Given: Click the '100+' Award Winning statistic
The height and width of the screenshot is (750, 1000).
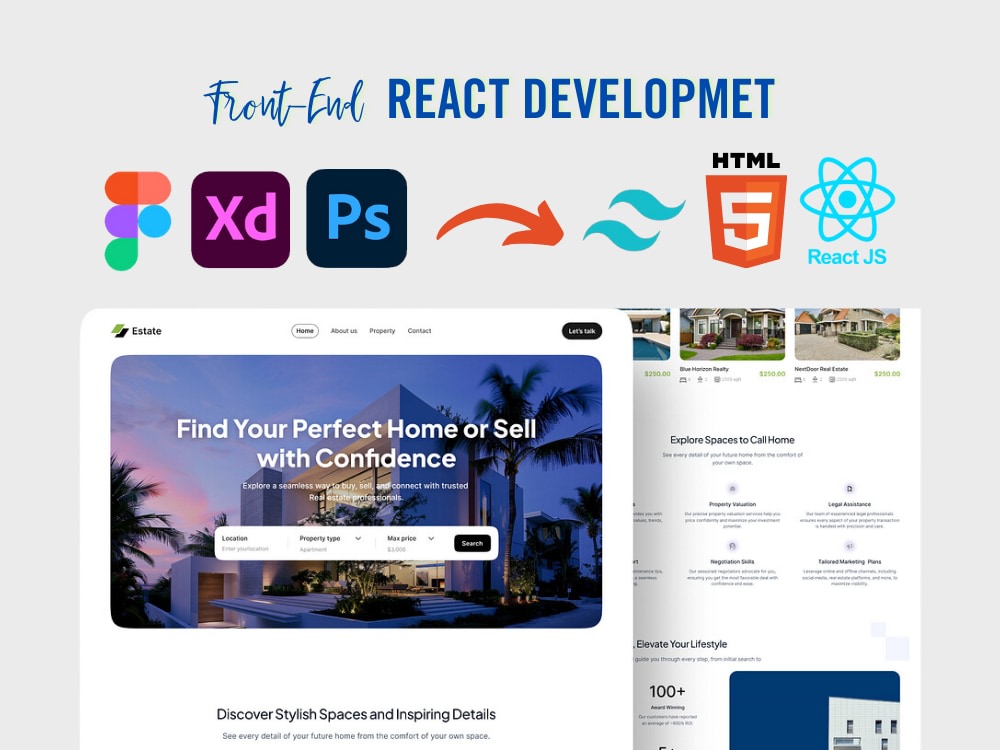Looking at the screenshot, I should point(667,692).
